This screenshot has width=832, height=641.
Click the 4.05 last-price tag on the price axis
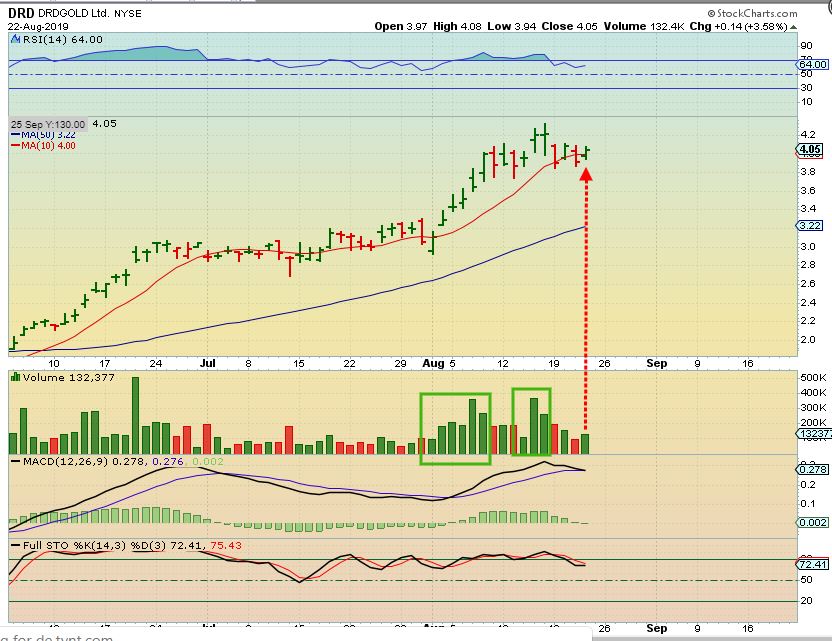click(x=811, y=149)
